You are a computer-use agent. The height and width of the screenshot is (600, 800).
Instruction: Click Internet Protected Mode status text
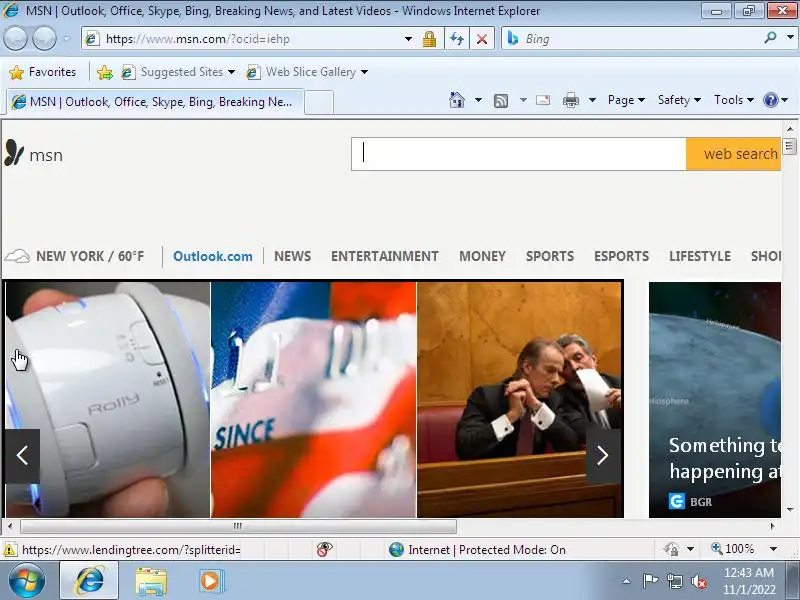click(x=487, y=549)
